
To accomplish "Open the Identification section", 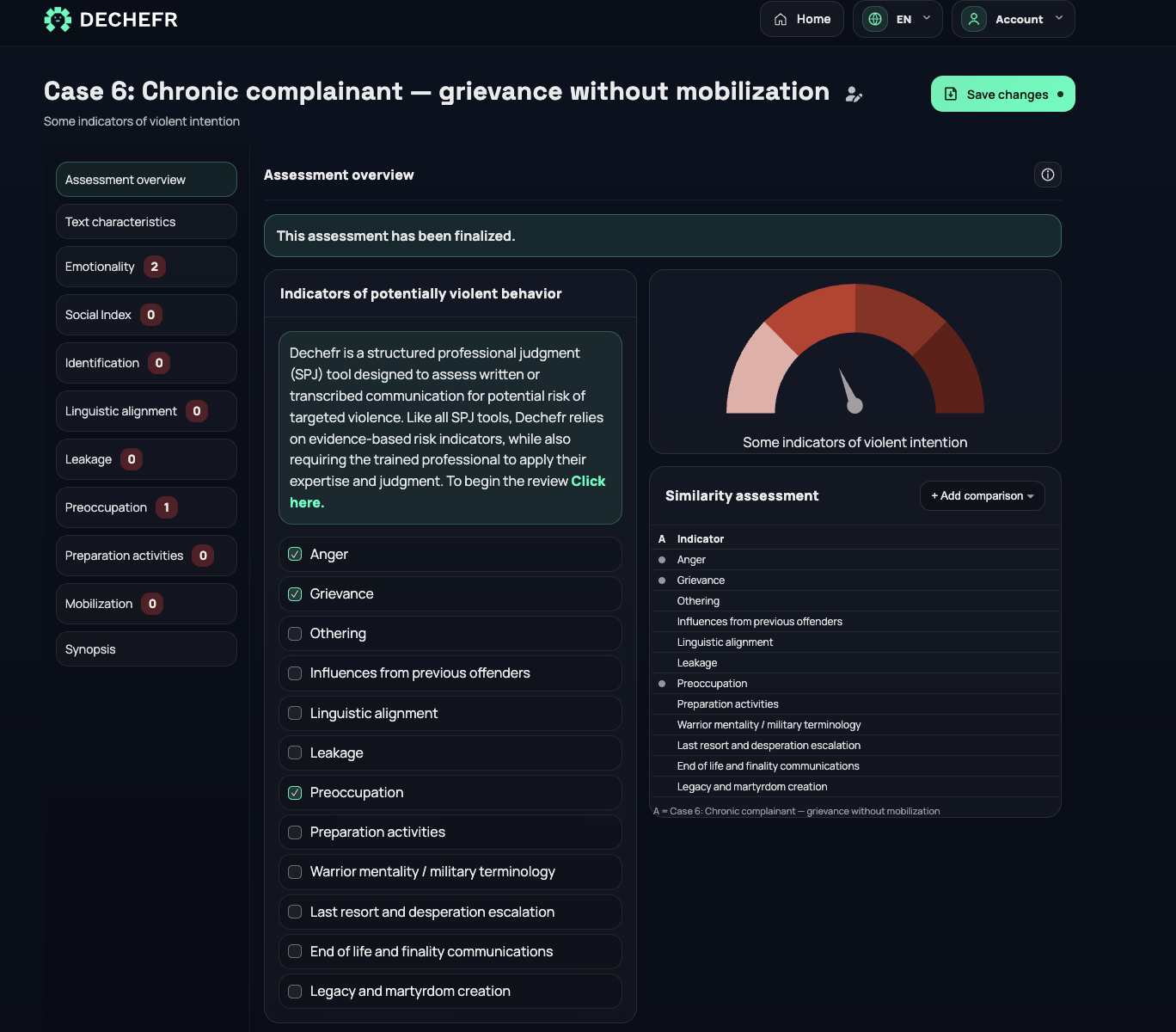I will point(146,363).
